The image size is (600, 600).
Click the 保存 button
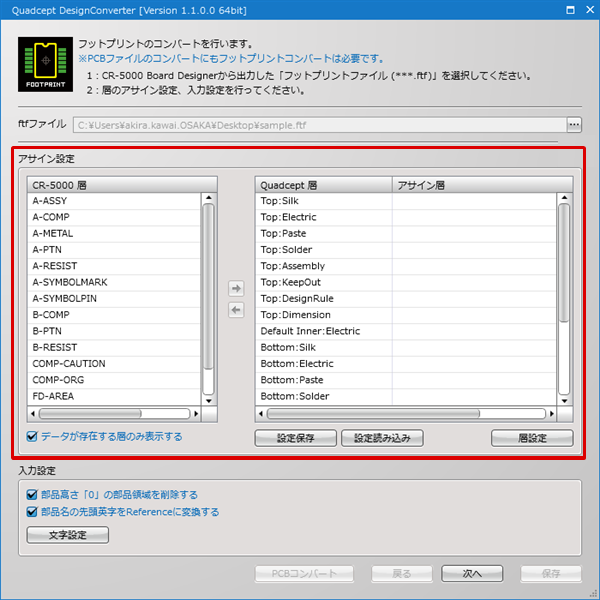[551, 573]
